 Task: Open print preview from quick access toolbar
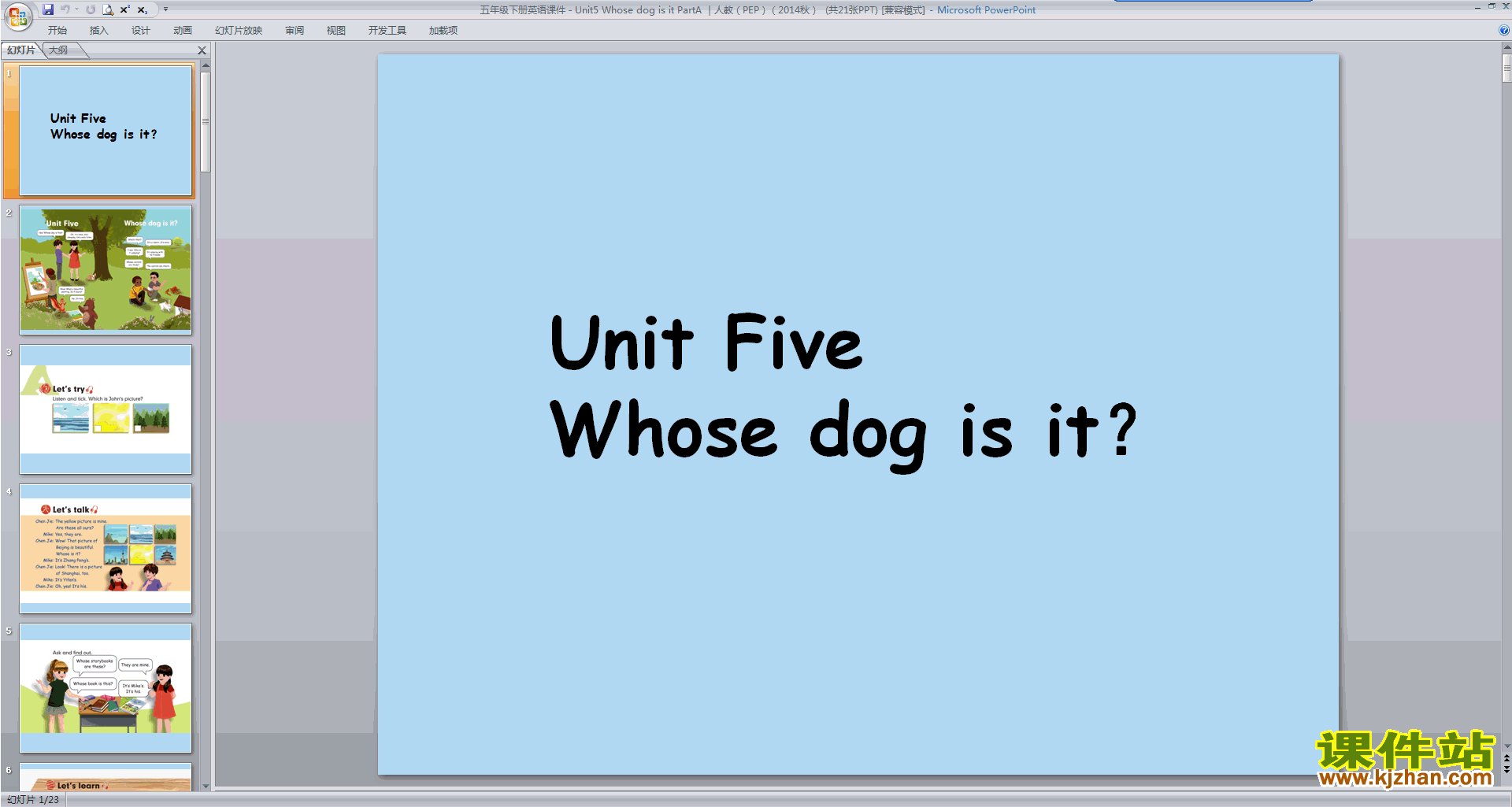[x=108, y=9]
